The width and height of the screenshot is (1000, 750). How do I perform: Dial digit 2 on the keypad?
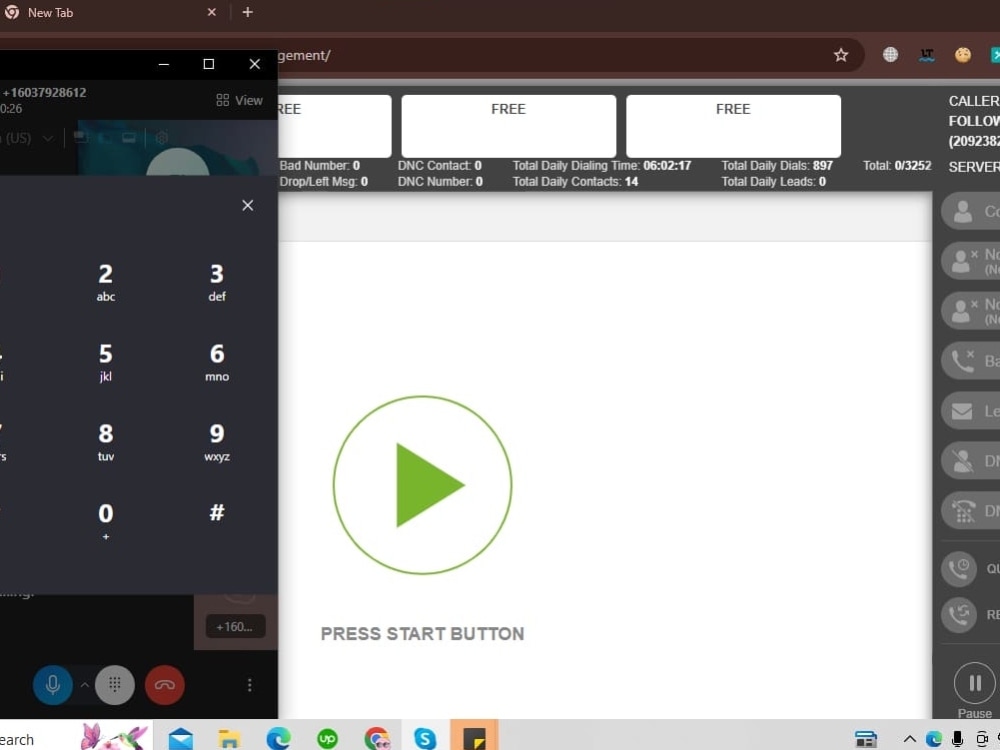pyautogui.click(x=106, y=282)
